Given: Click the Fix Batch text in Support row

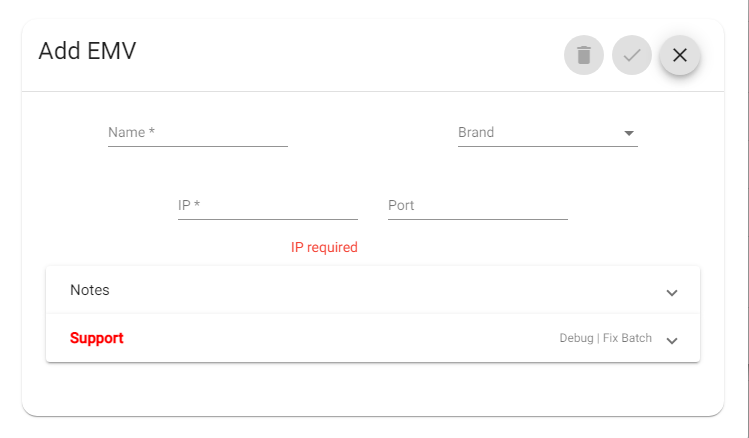Looking at the screenshot, I should tap(627, 338).
